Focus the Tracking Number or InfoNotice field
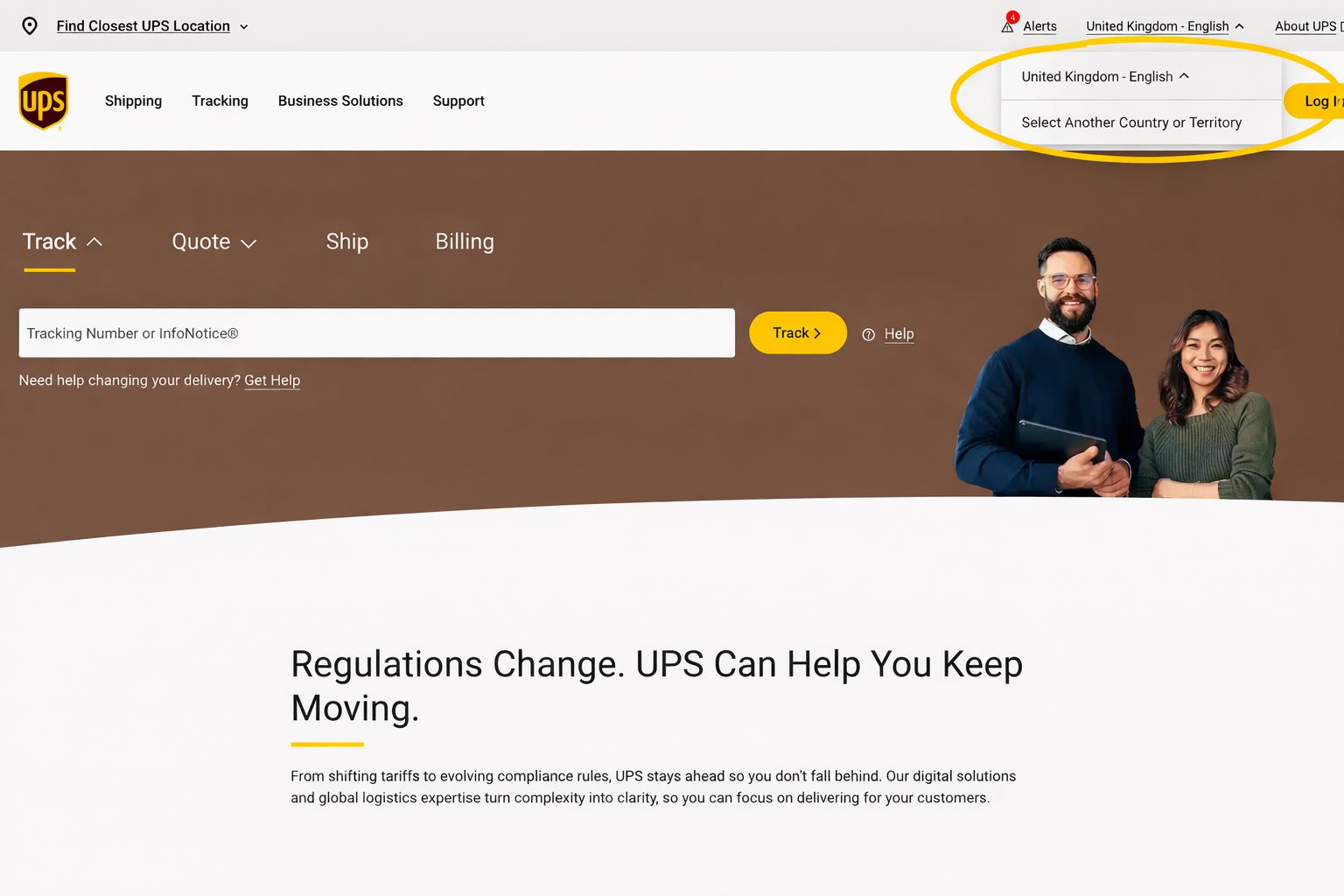The width and height of the screenshot is (1344, 896). click(x=376, y=332)
